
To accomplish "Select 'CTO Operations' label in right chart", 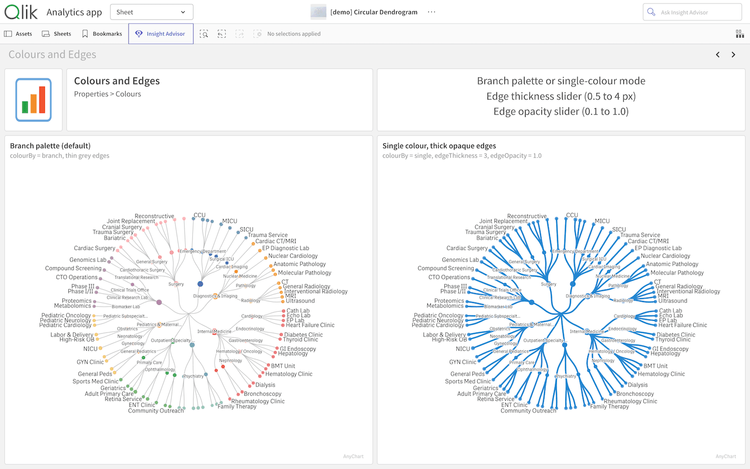I will click(x=449, y=277).
